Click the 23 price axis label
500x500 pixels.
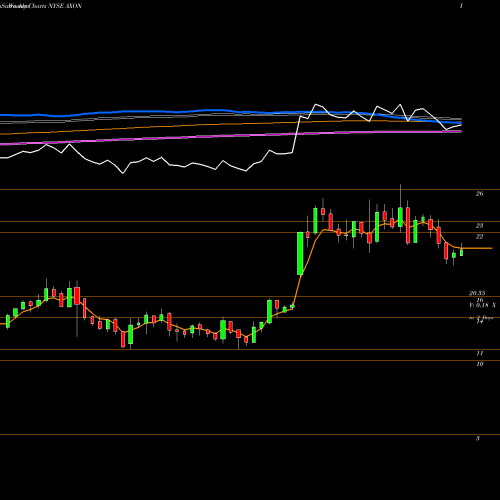click(x=479, y=226)
